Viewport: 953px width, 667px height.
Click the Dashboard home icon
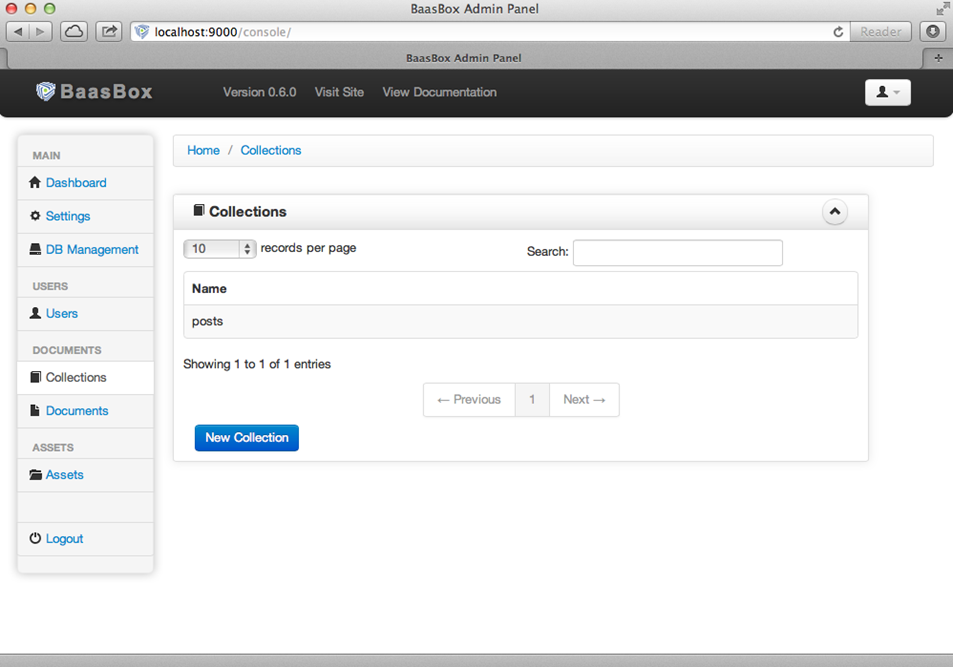35,182
